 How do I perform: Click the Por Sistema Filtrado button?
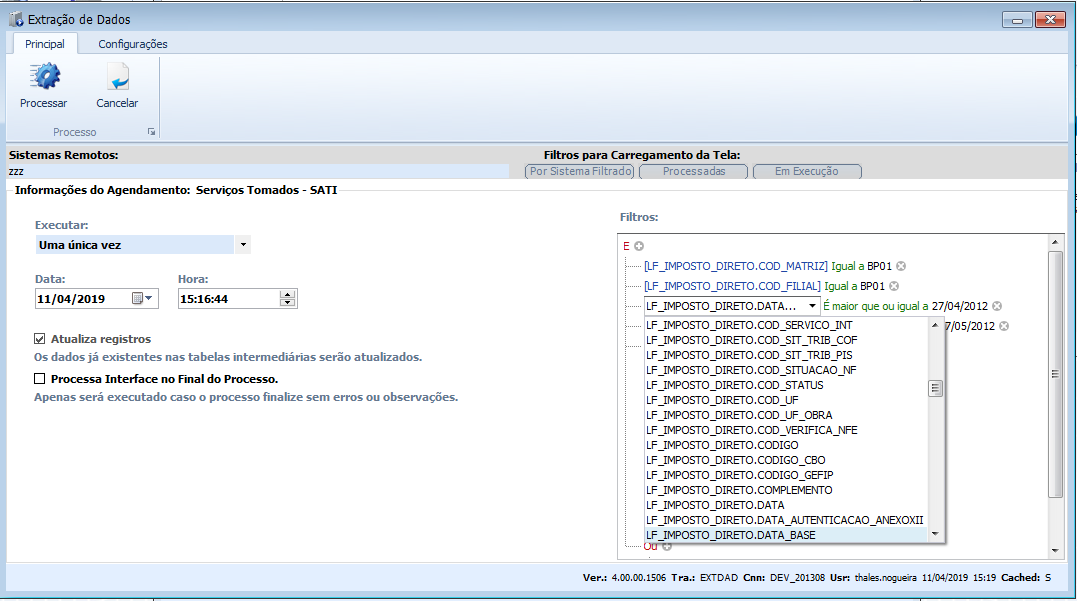pos(580,171)
